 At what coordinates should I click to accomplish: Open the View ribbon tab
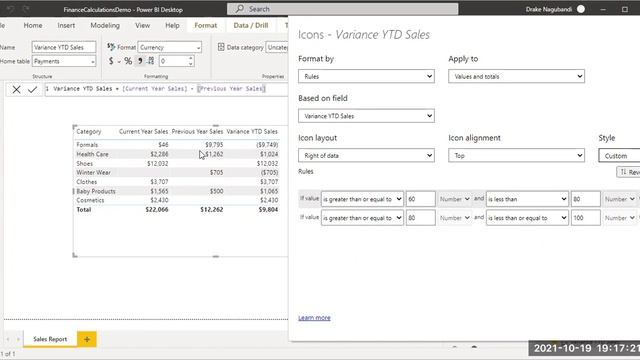click(x=142, y=25)
